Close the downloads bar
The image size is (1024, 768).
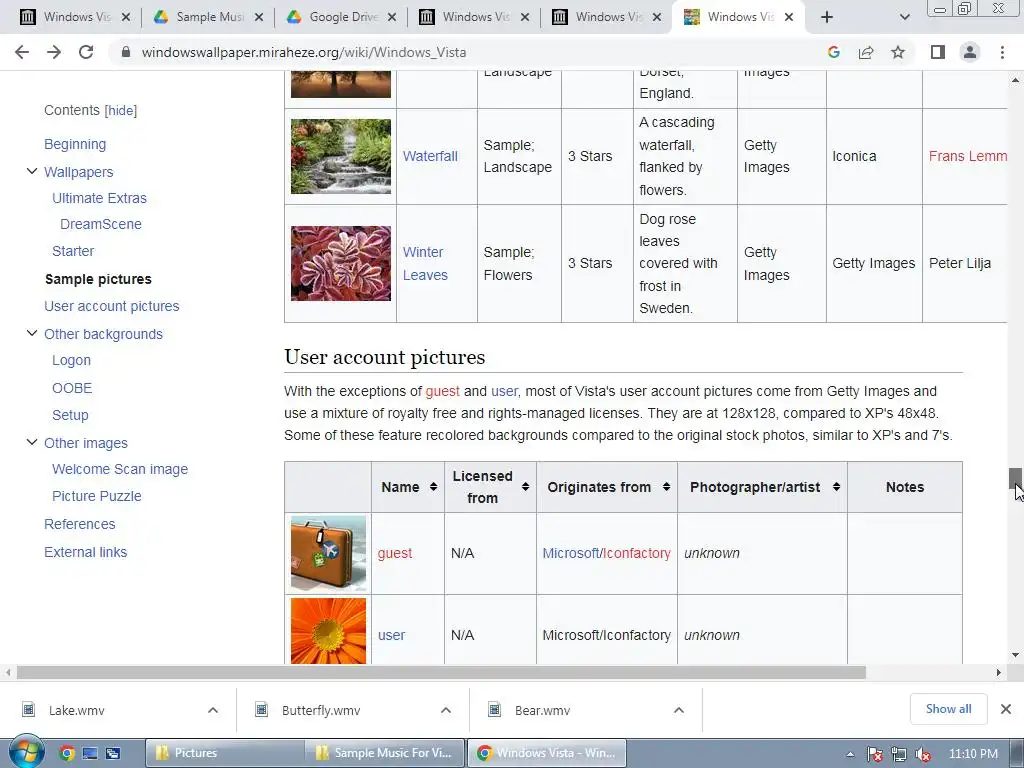[x=1006, y=709]
